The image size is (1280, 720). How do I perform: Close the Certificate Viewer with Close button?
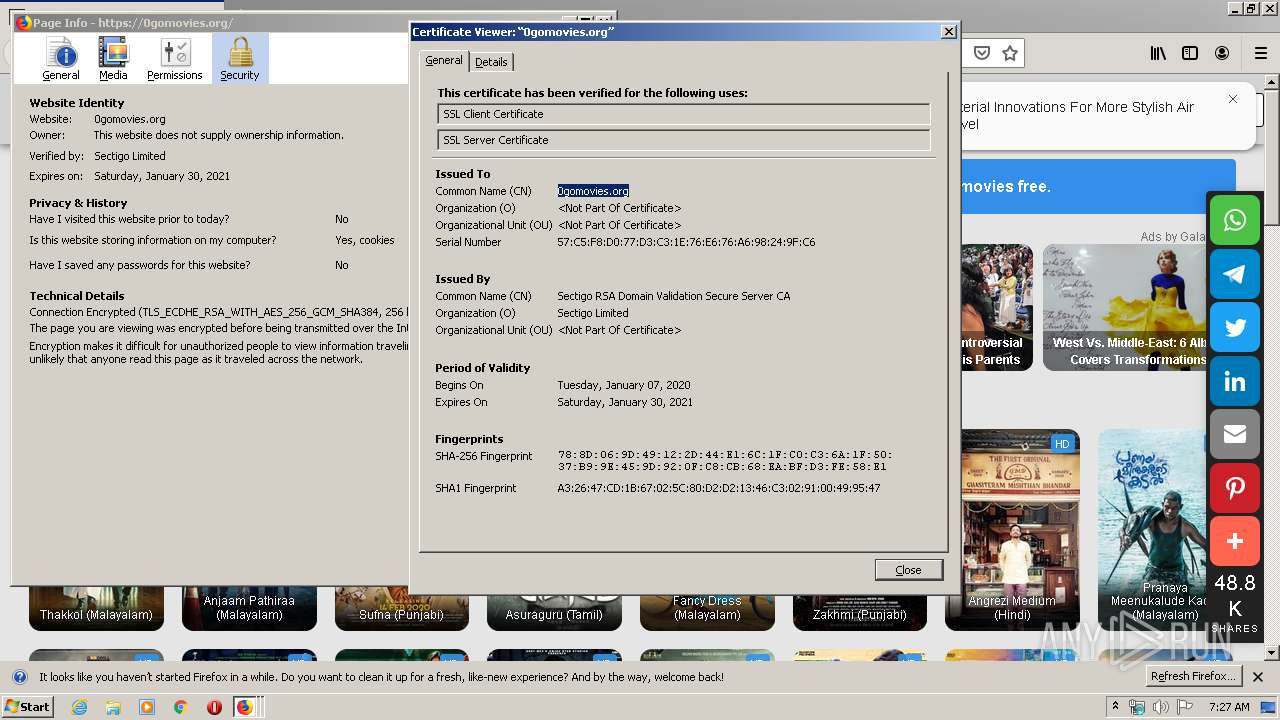click(x=908, y=570)
